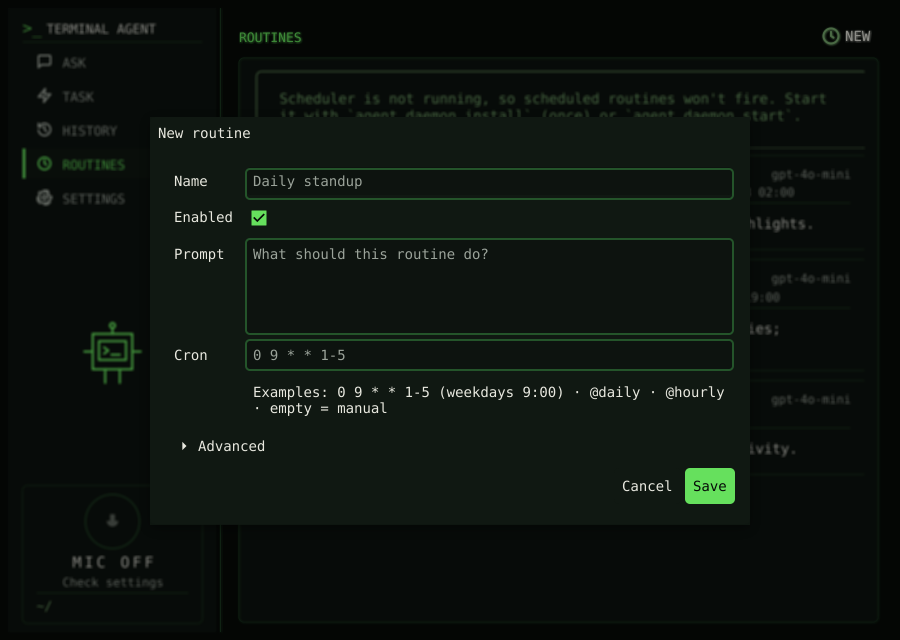Focus the Prompt text area

[x=489, y=286]
